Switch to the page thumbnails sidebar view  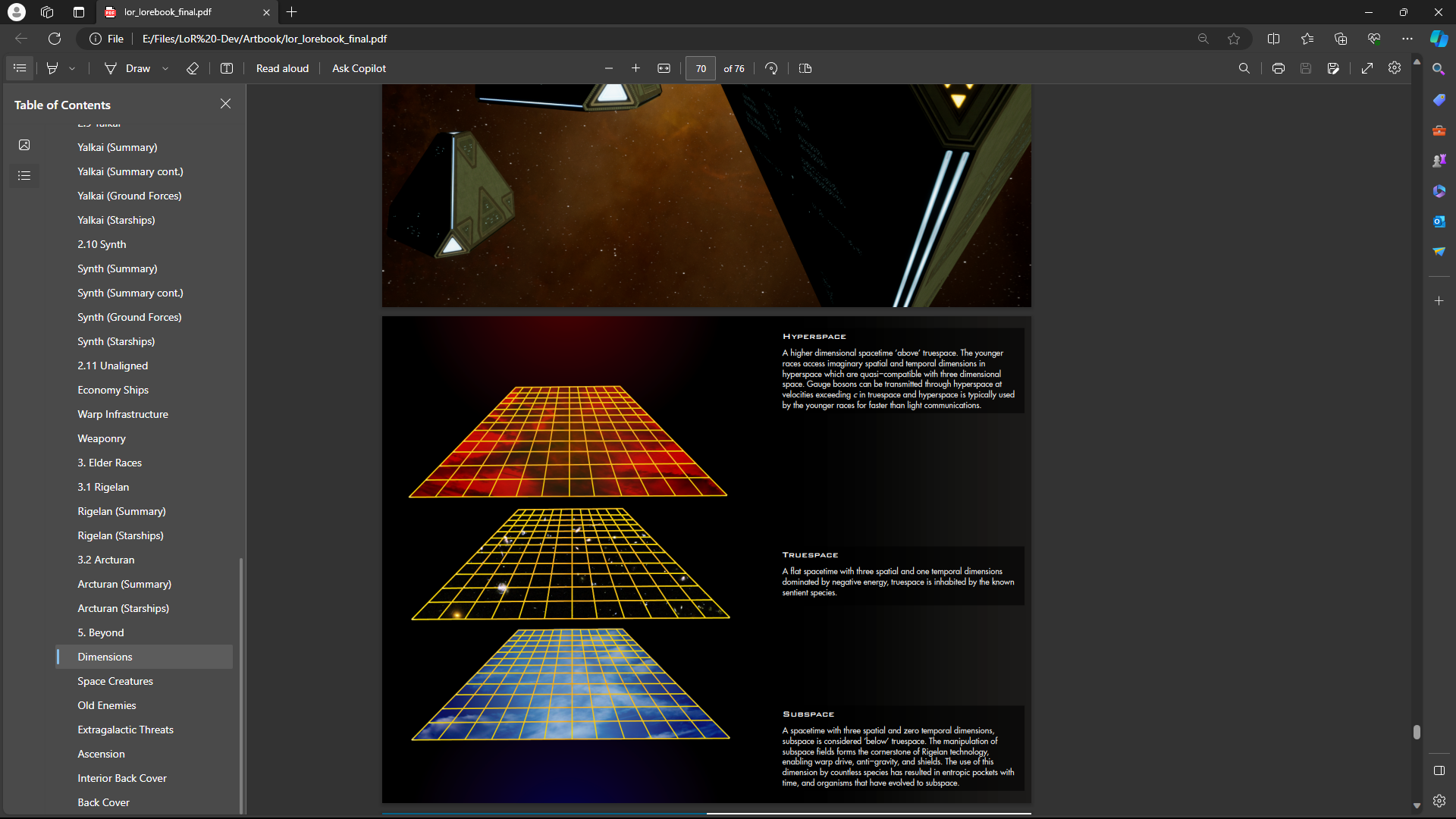tap(24, 145)
